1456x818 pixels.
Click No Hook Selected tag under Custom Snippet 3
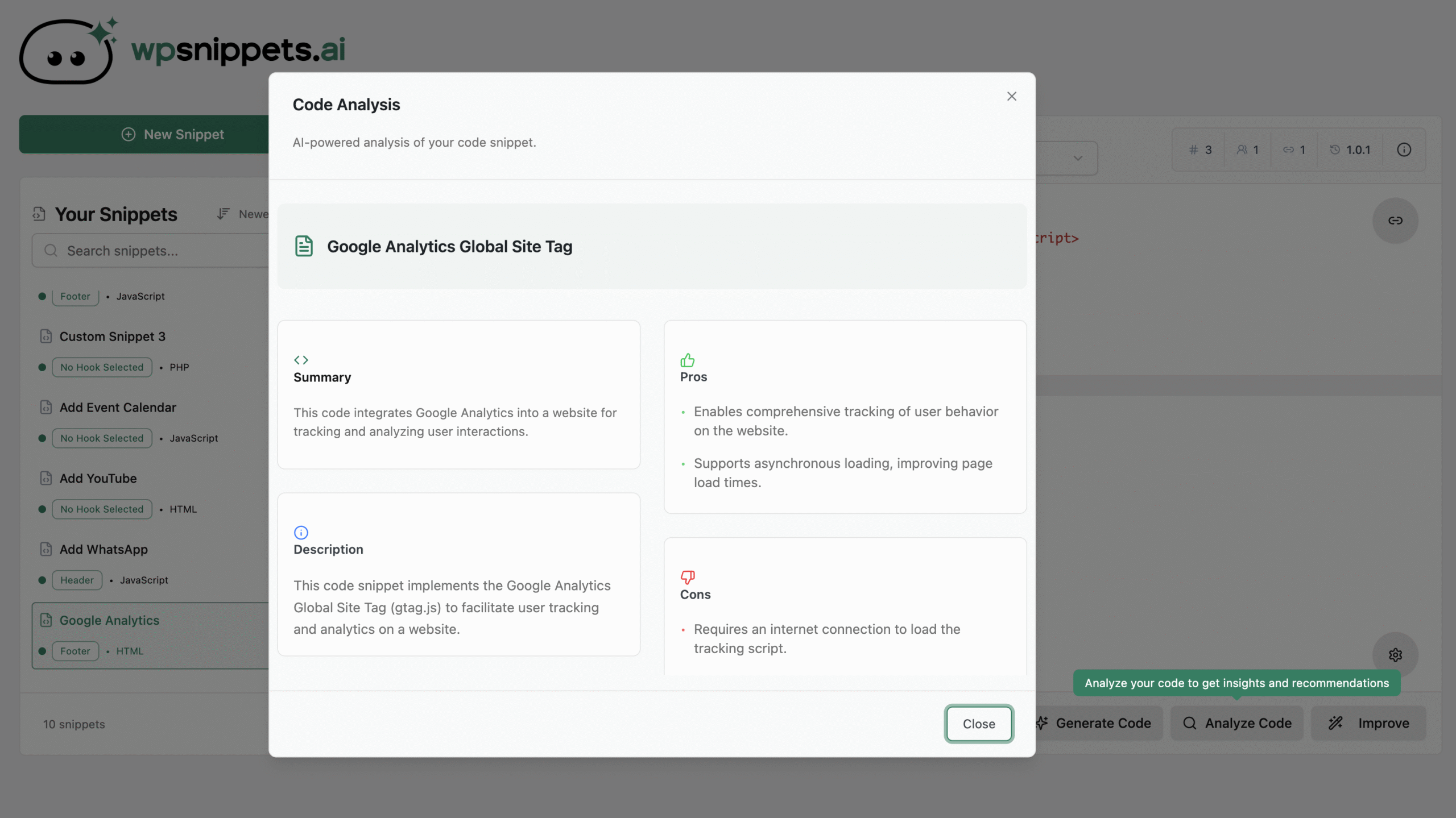click(x=102, y=367)
